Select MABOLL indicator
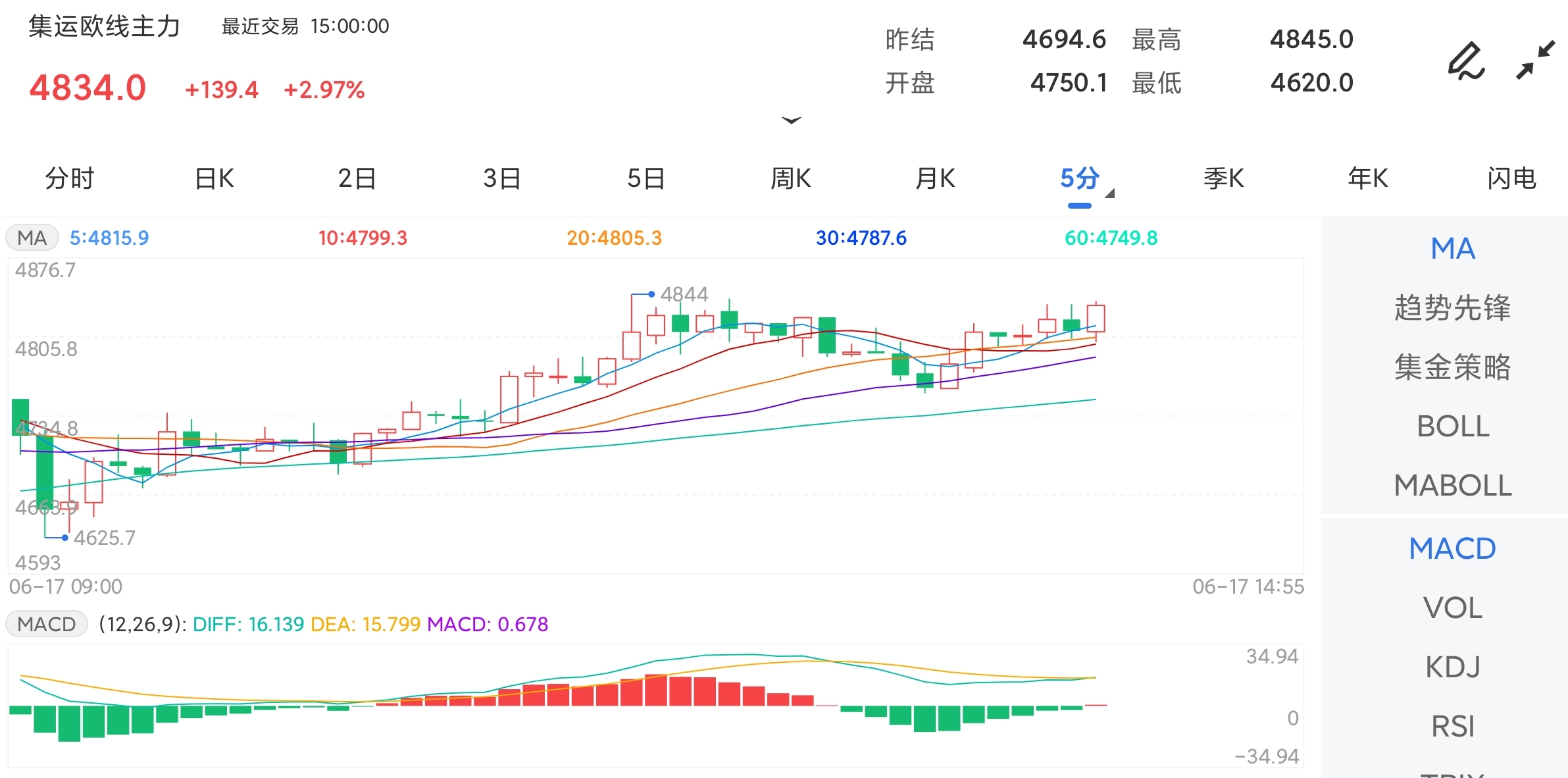 coord(1453,486)
